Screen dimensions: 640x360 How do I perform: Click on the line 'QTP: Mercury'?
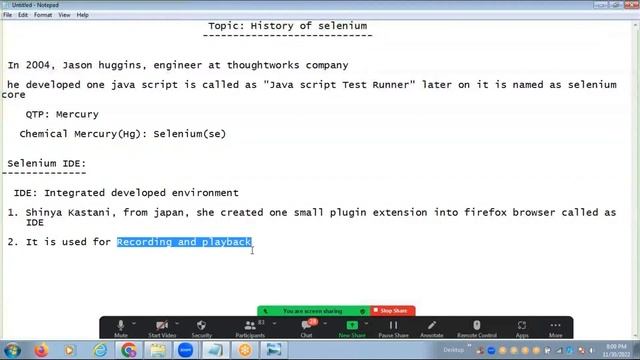click(x=62, y=114)
